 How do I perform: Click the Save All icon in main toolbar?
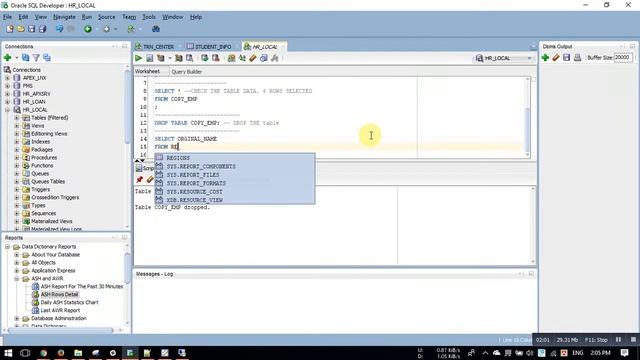pyautogui.click(x=42, y=29)
